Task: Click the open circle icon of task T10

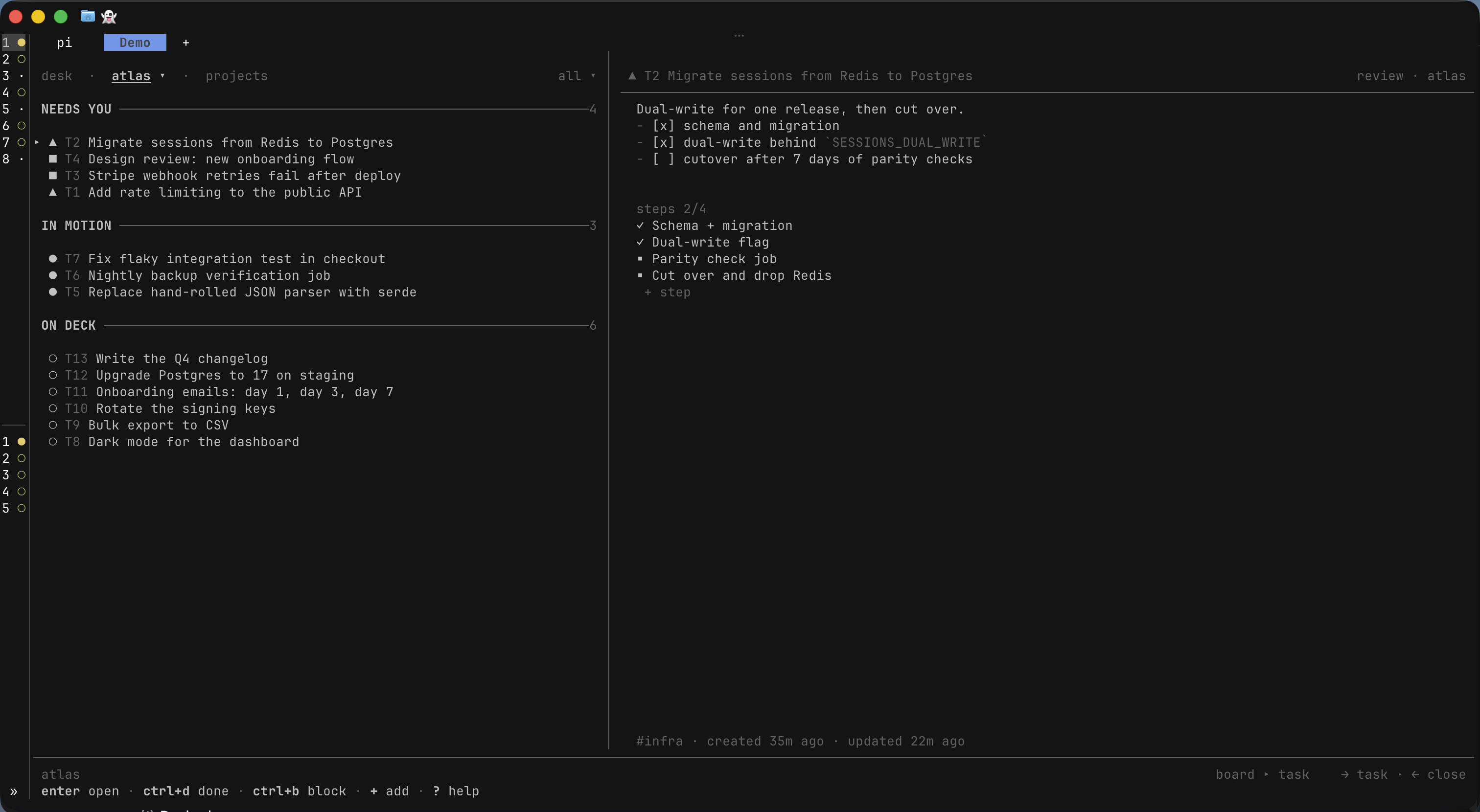Action: pyautogui.click(x=53, y=408)
